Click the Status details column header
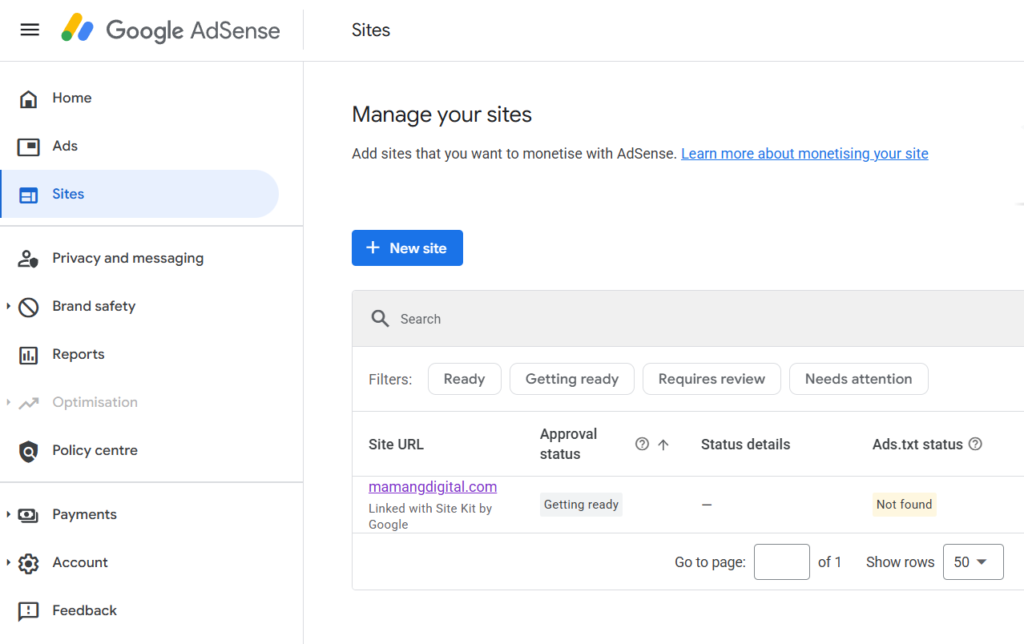1024x644 pixels. click(745, 444)
